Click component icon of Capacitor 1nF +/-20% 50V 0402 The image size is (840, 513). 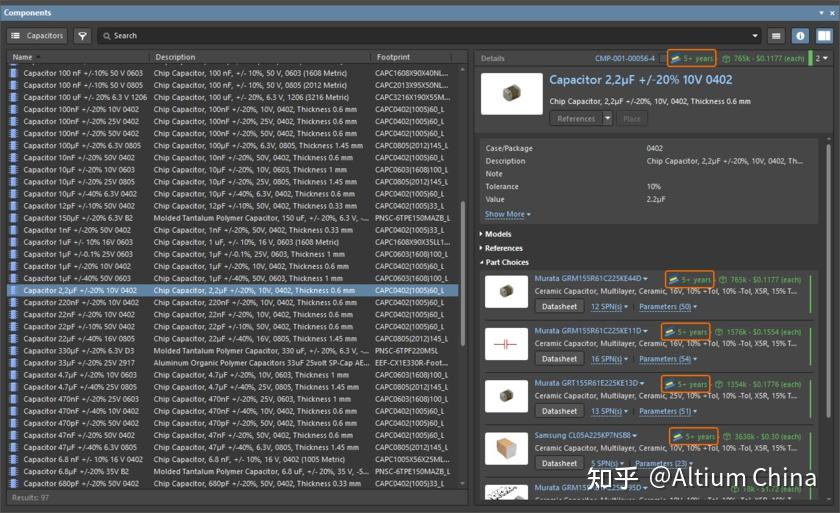[x=14, y=230]
